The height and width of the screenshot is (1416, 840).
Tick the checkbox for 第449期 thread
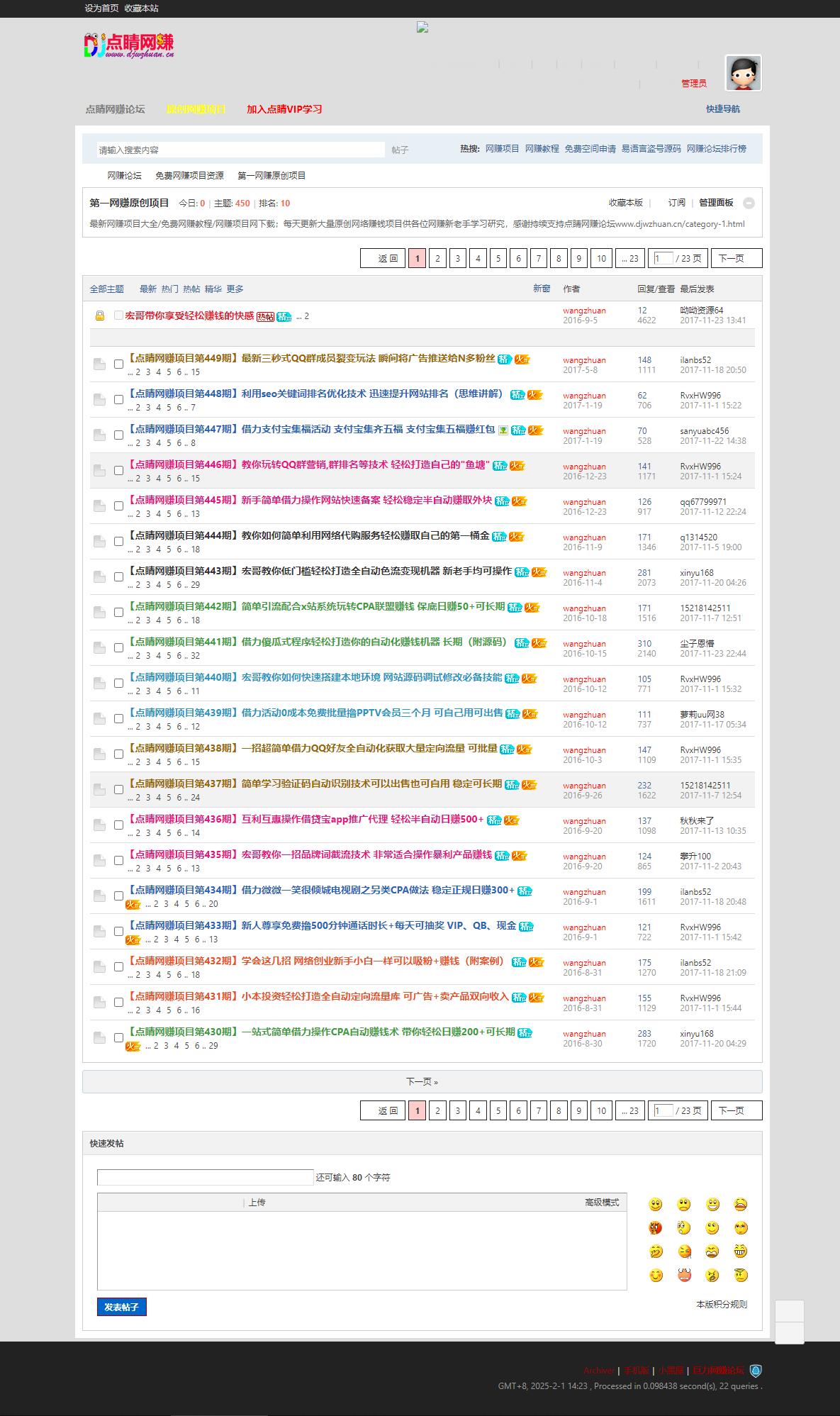(118, 364)
